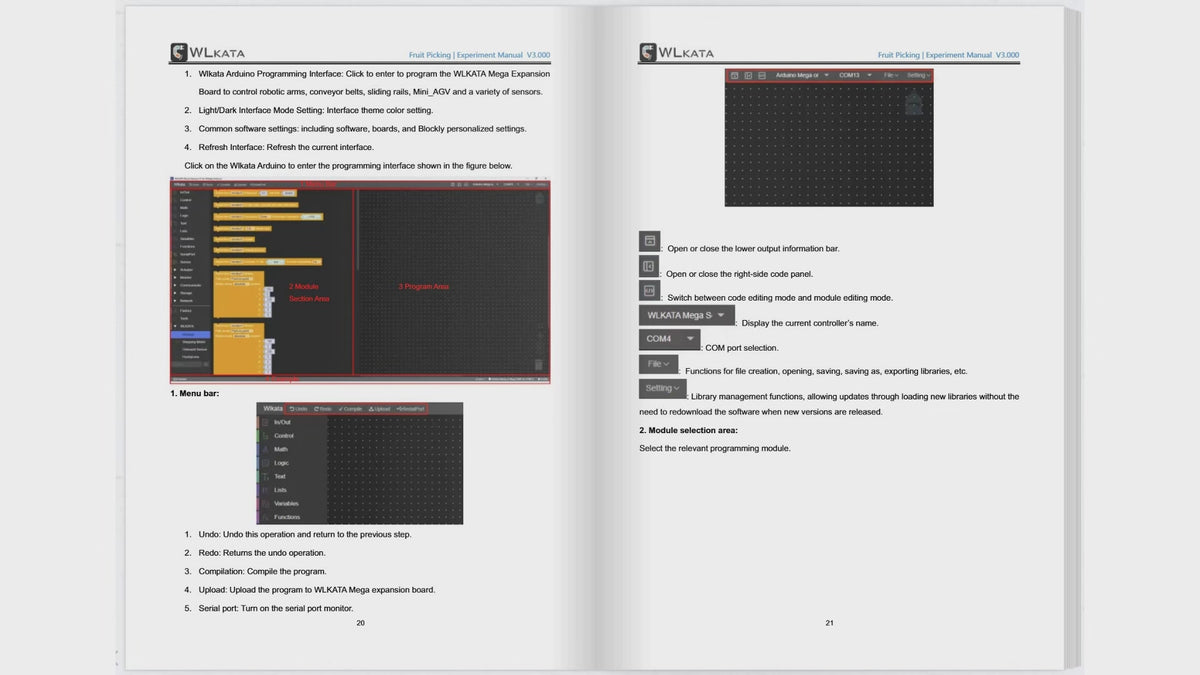Open SerialPort monitor in menu bar figure
The image size is (1200, 675).
point(410,409)
